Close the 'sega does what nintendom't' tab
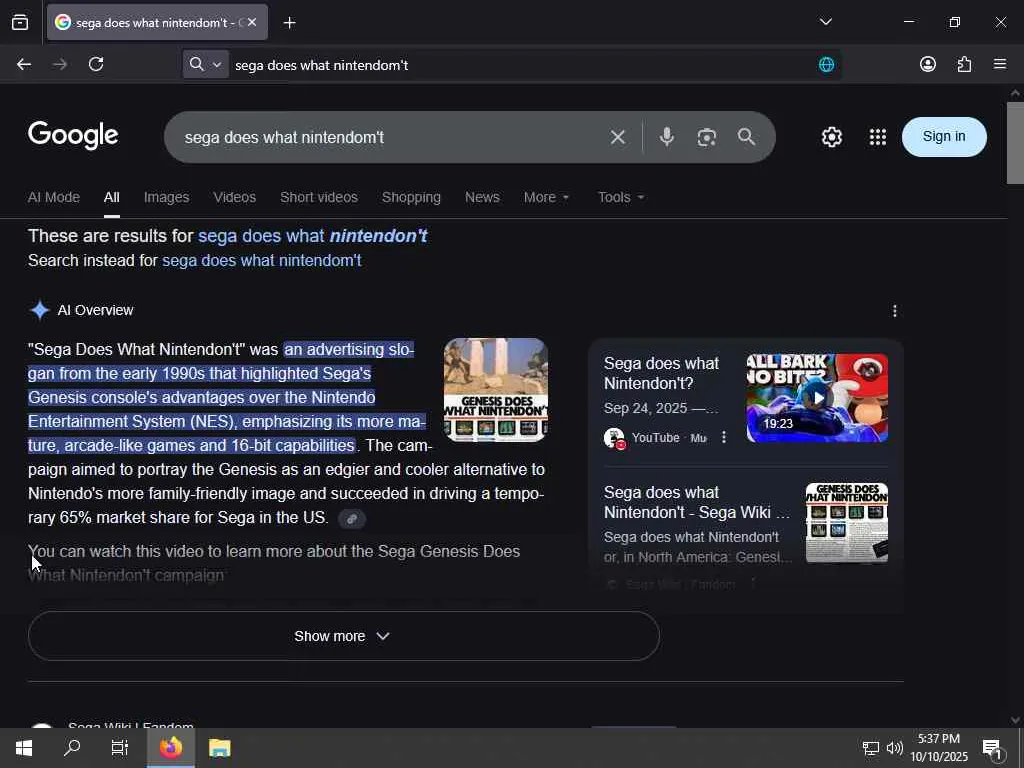This screenshot has height=768, width=1024. (252, 22)
